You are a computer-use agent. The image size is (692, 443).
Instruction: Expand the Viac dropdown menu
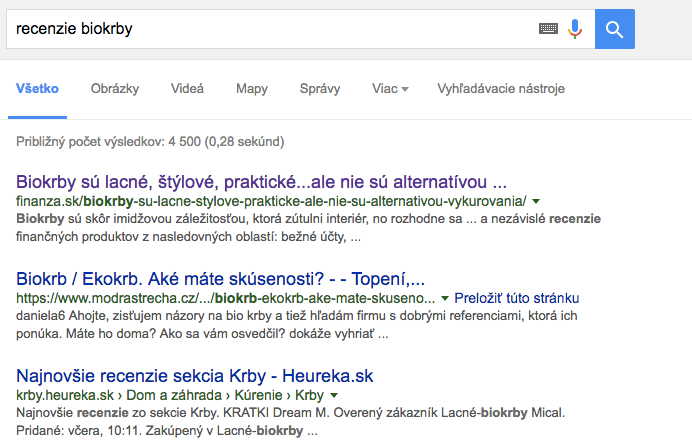[x=390, y=89]
